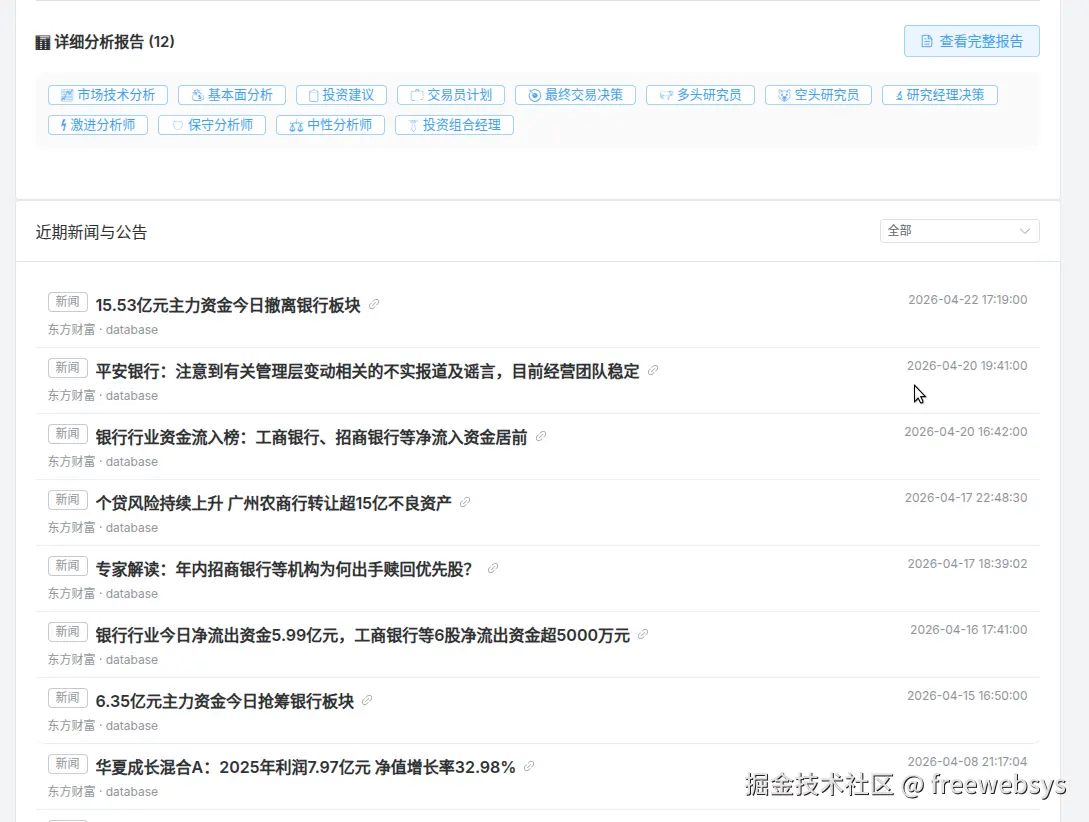Click the 新闻 badge on the first news item
The image size is (1089, 822).
(67, 301)
